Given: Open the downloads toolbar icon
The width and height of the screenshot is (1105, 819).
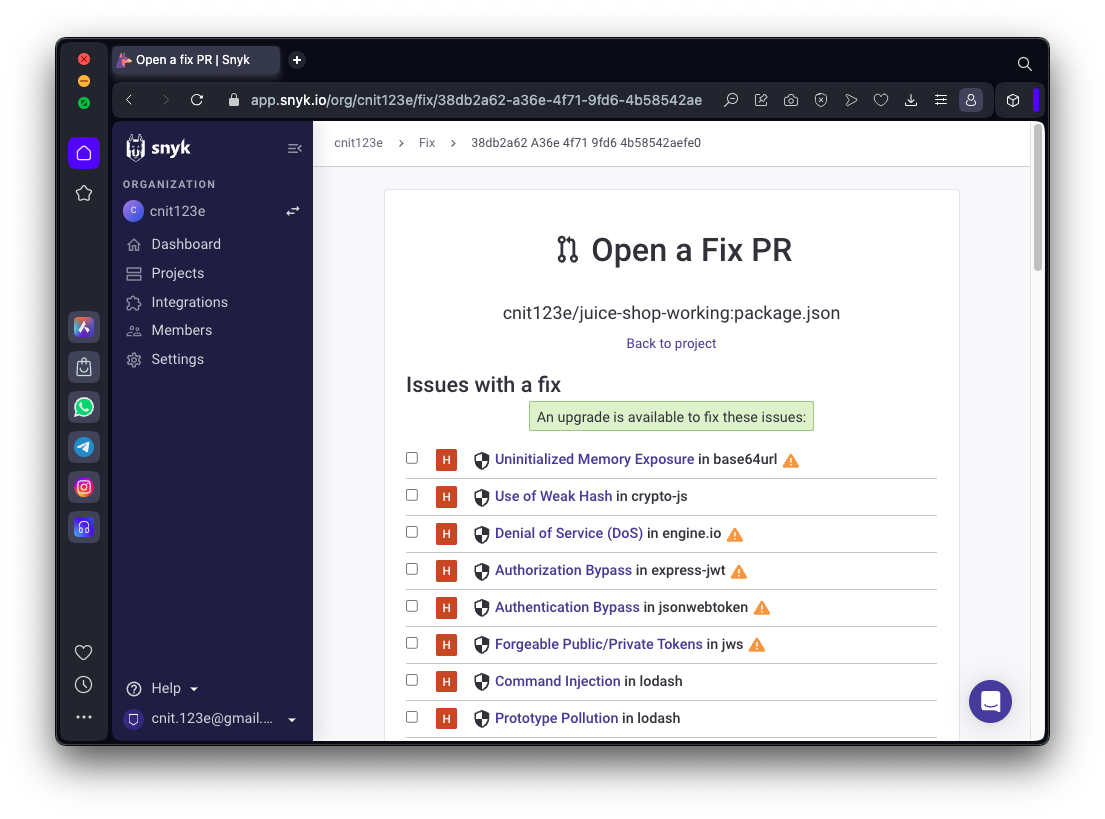Looking at the screenshot, I should pos(910,100).
